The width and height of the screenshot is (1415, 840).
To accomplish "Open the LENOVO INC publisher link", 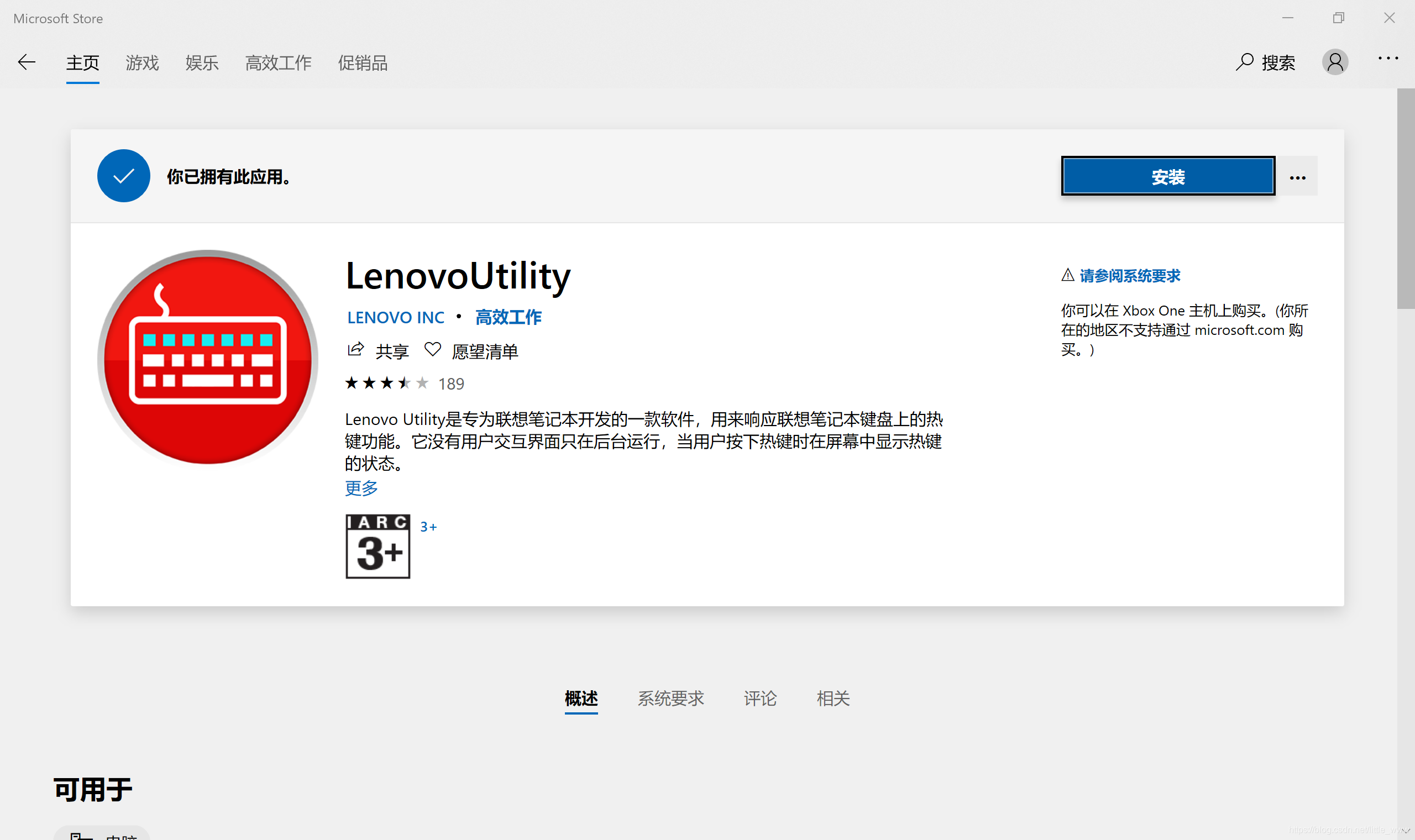I will click(x=396, y=318).
